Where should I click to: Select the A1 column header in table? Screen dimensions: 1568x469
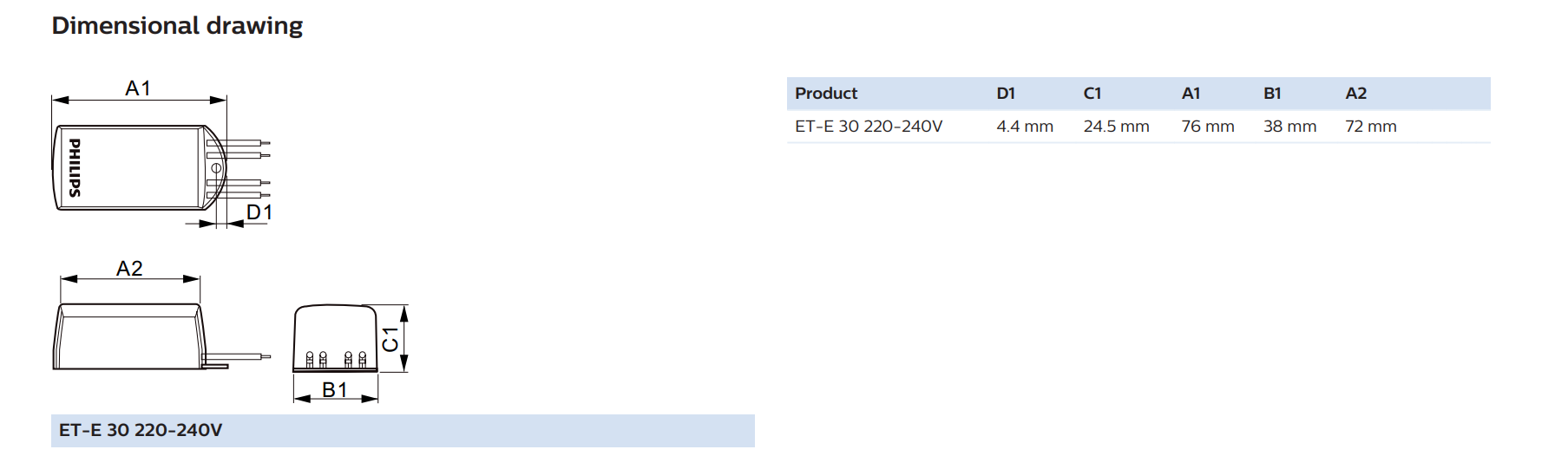click(1191, 94)
